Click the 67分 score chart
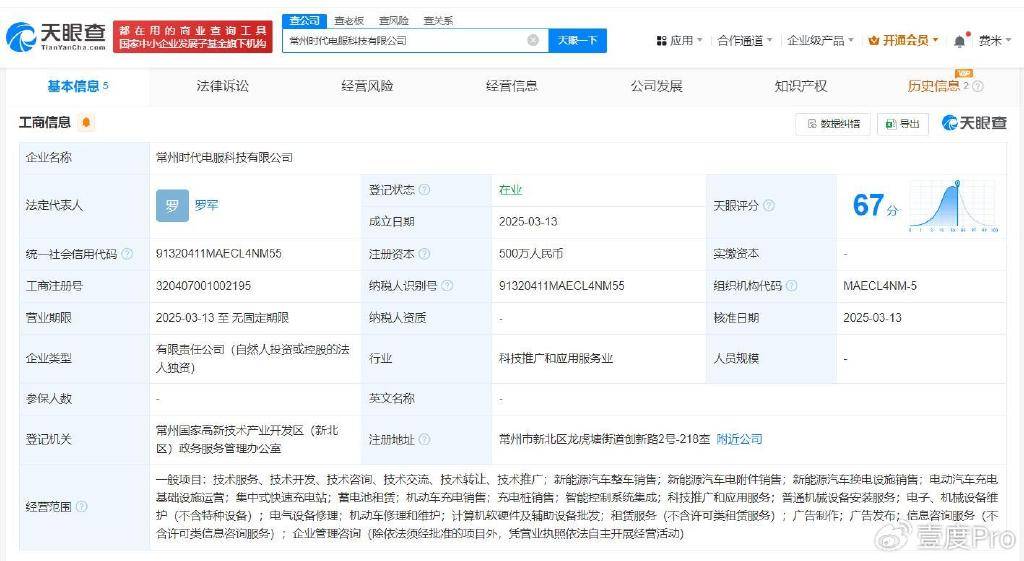 point(953,205)
